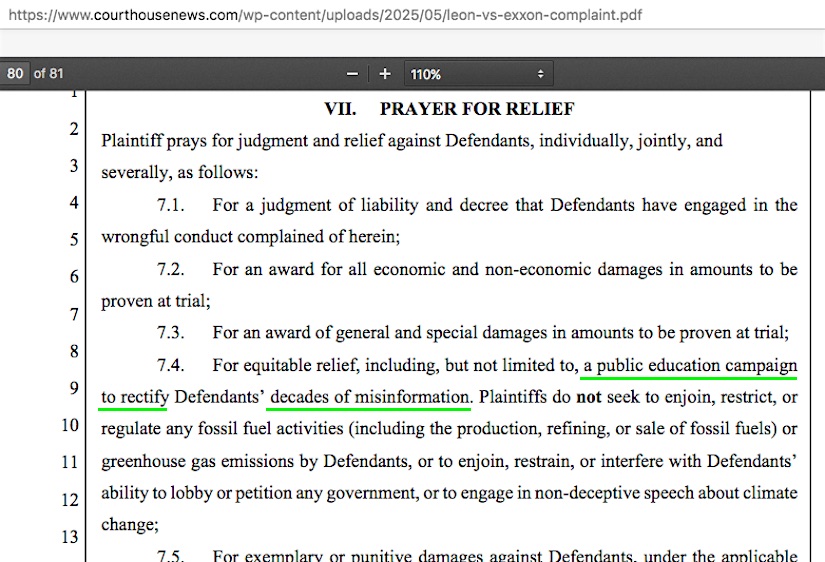Viewport: 825px width, 562px height.
Task: Open the 110% zoom level dropdown
Action: 477,74
